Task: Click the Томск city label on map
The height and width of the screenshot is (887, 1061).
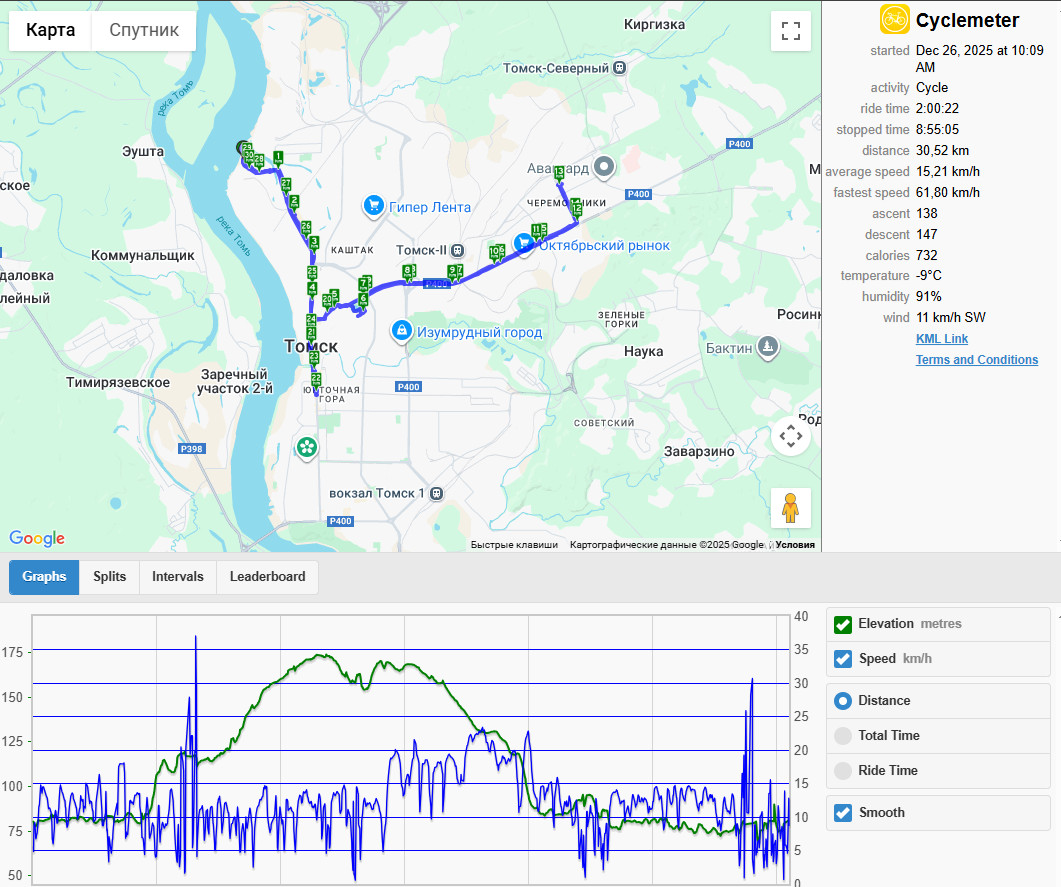Action: coord(311,346)
